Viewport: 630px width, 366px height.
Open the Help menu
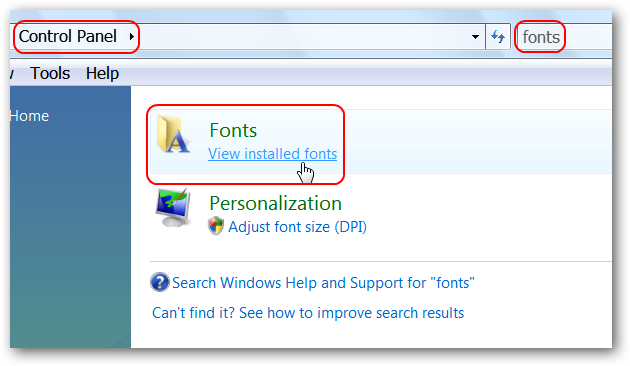click(x=102, y=74)
